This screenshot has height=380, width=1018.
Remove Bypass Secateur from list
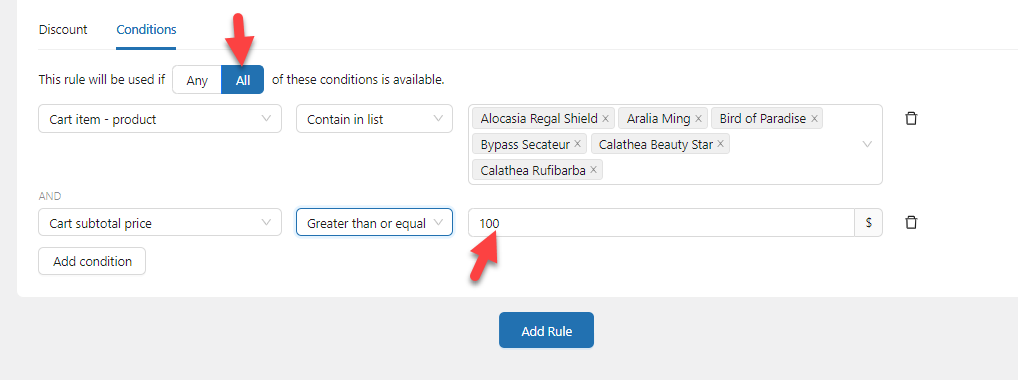pos(578,144)
